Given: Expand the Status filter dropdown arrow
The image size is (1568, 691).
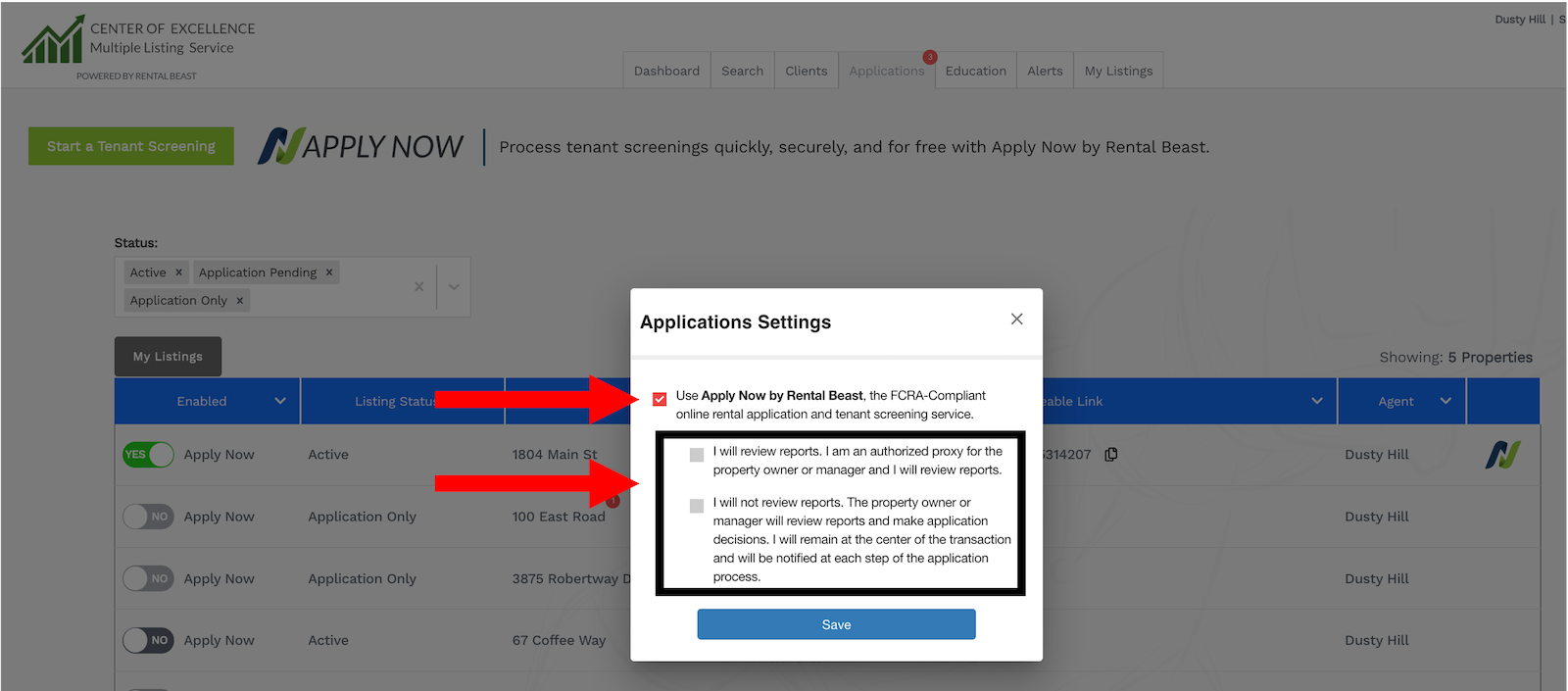Looking at the screenshot, I should pyautogui.click(x=454, y=287).
